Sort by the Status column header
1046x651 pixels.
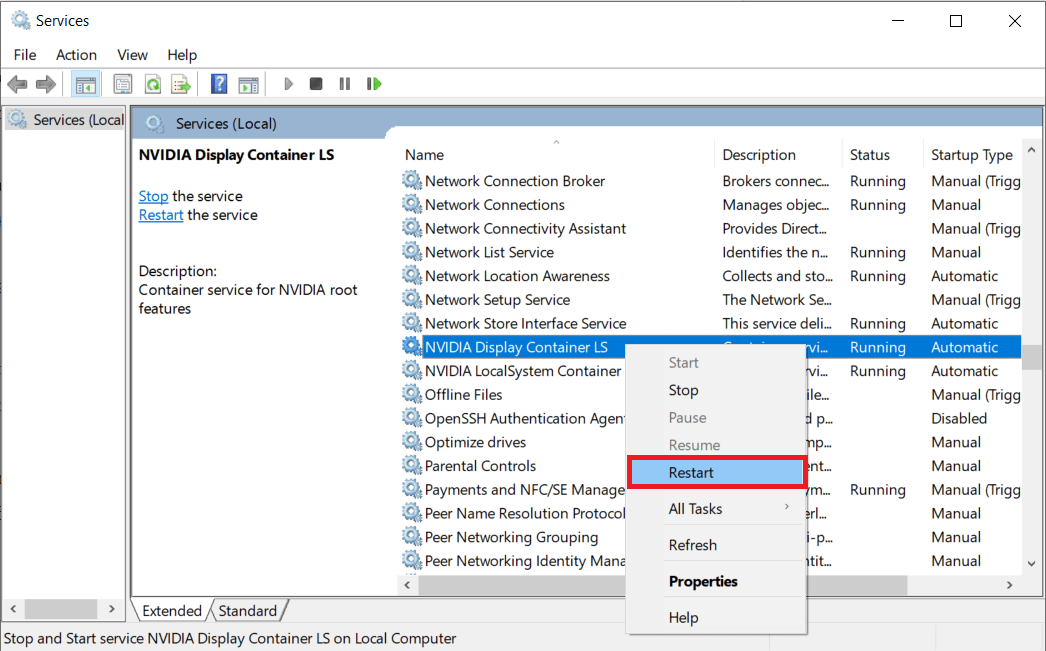pos(883,155)
